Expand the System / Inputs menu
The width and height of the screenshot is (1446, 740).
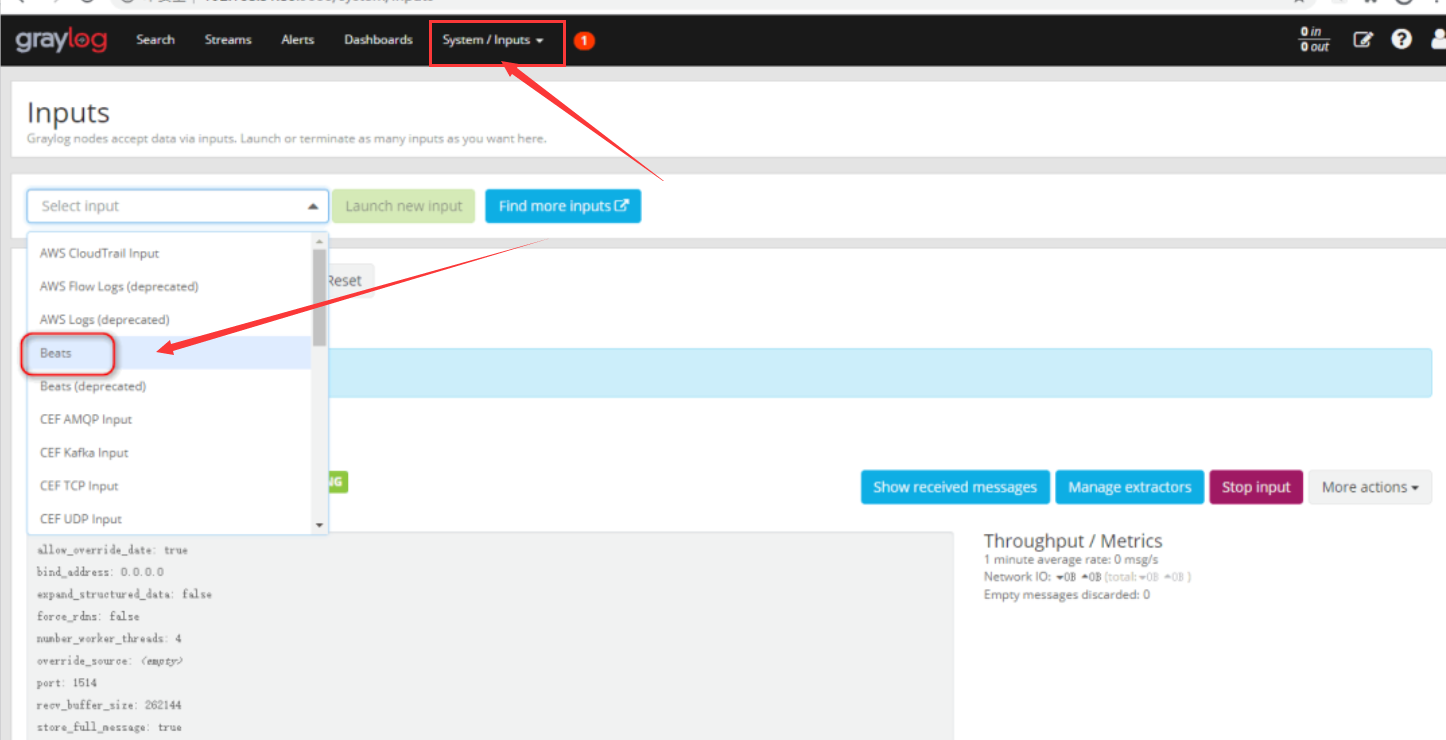tap(493, 41)
